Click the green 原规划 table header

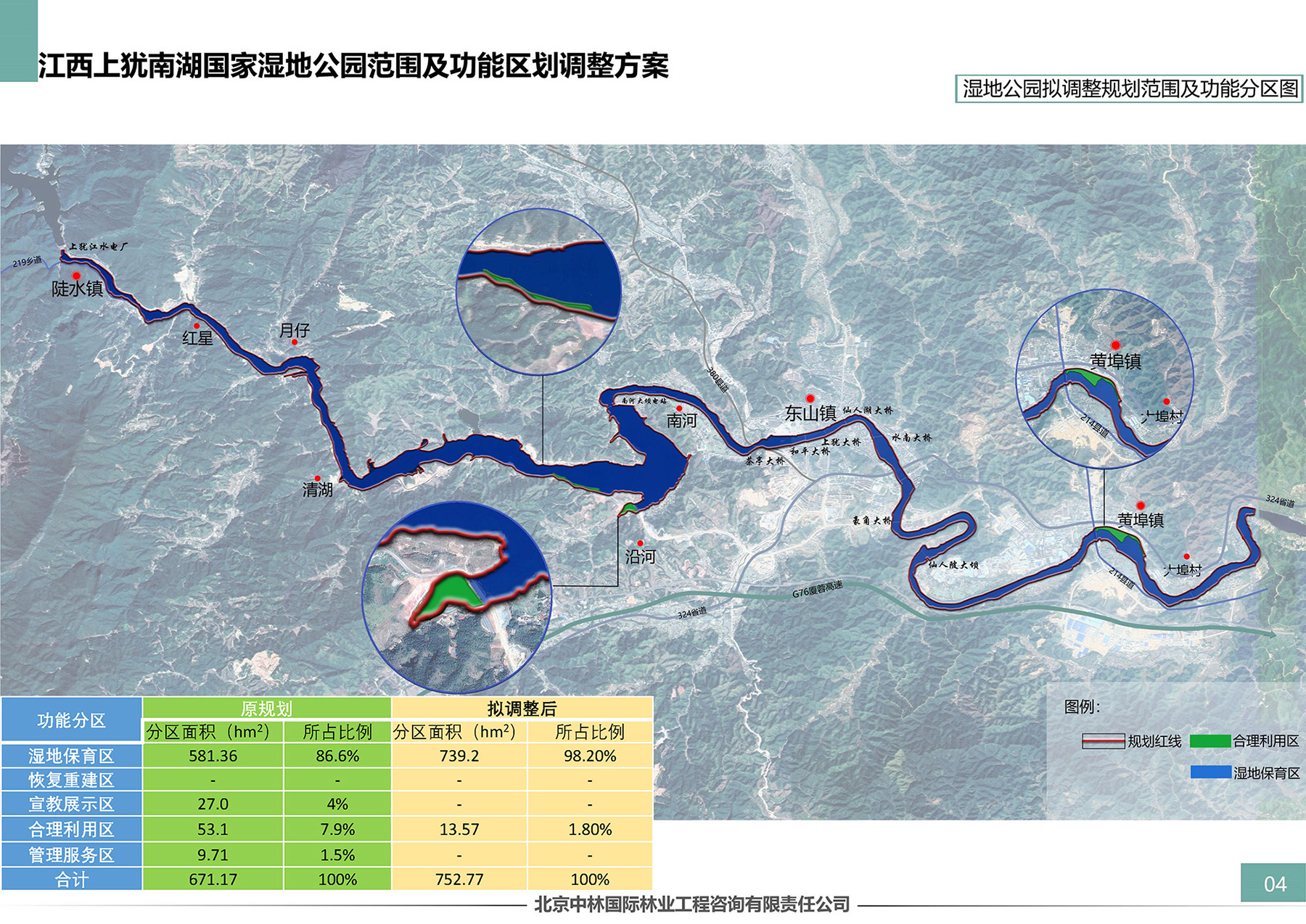pos(266,708)
